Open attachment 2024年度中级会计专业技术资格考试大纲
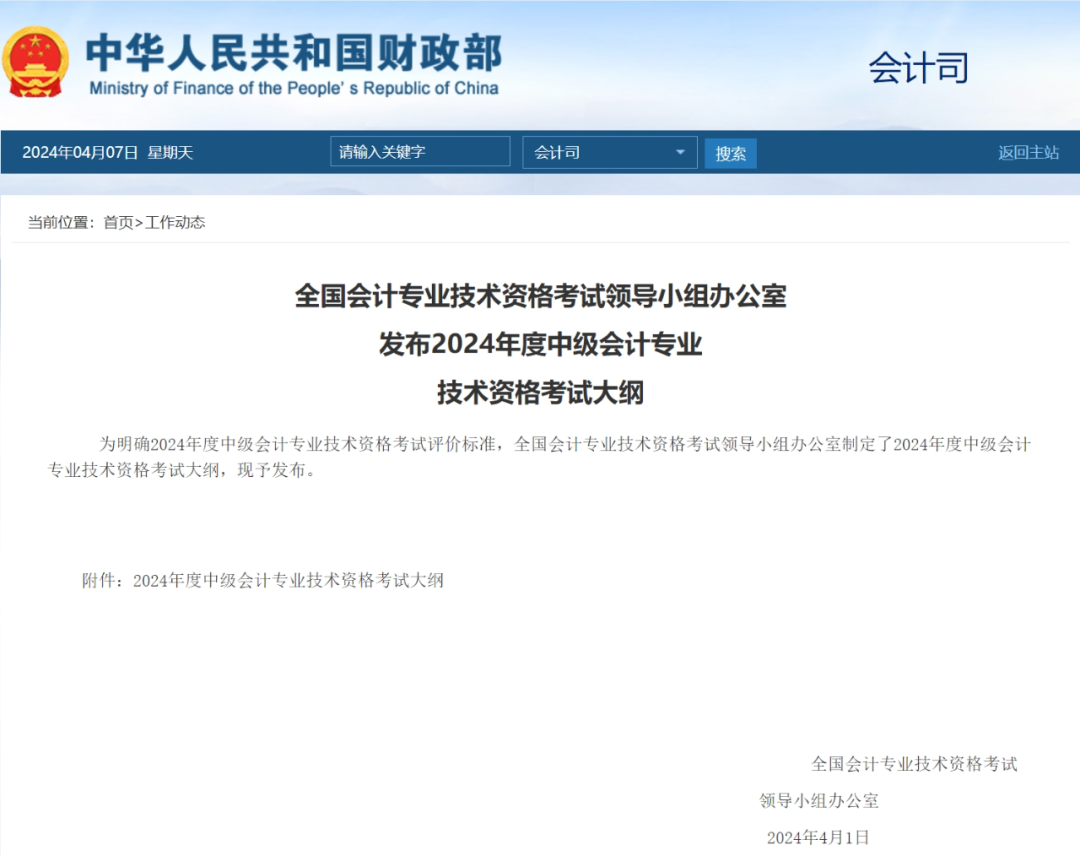This screenshot has width=1080, height=856. point(288,581)
